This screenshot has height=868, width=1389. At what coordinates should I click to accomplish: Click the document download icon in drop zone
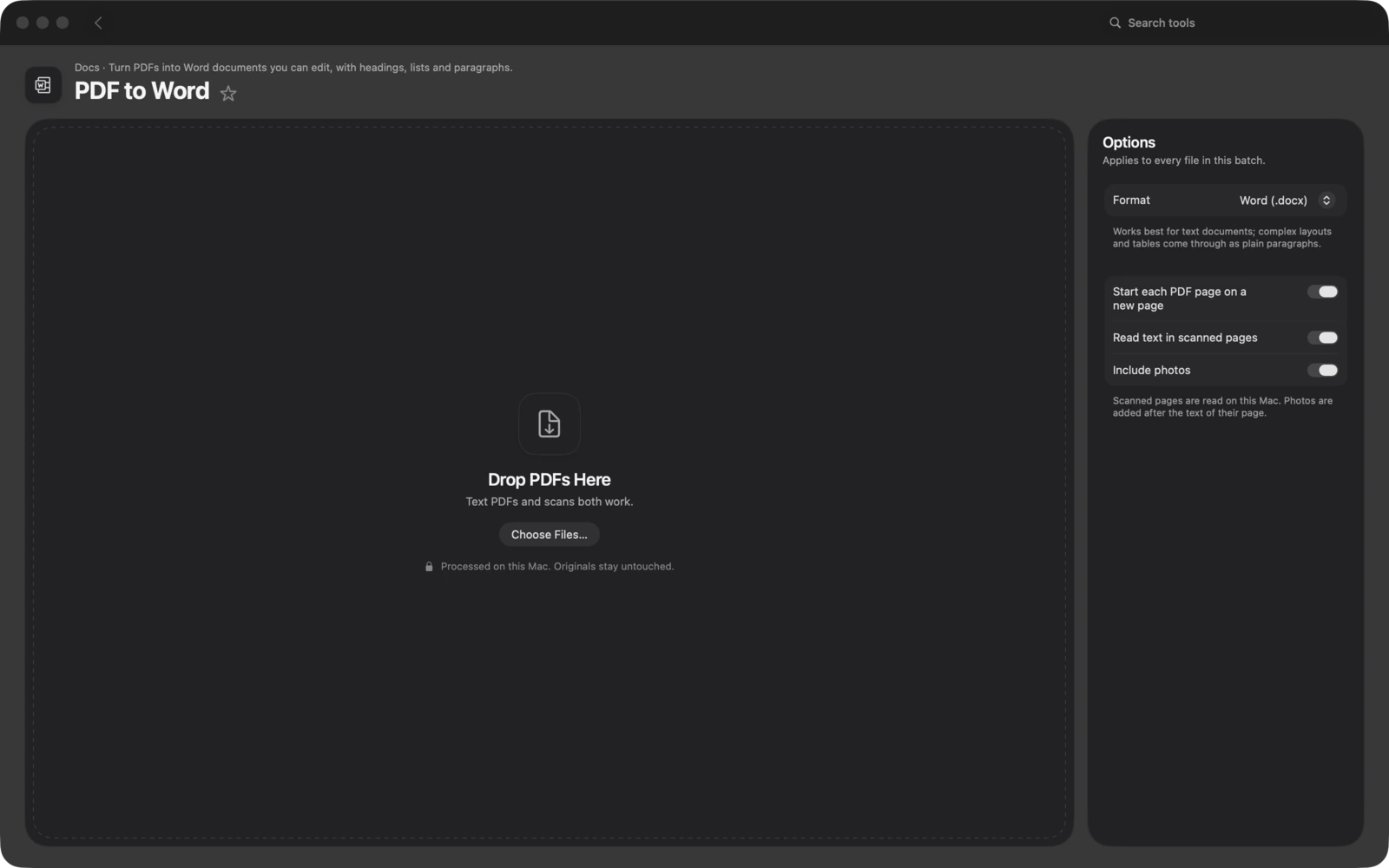pos(550,424)
